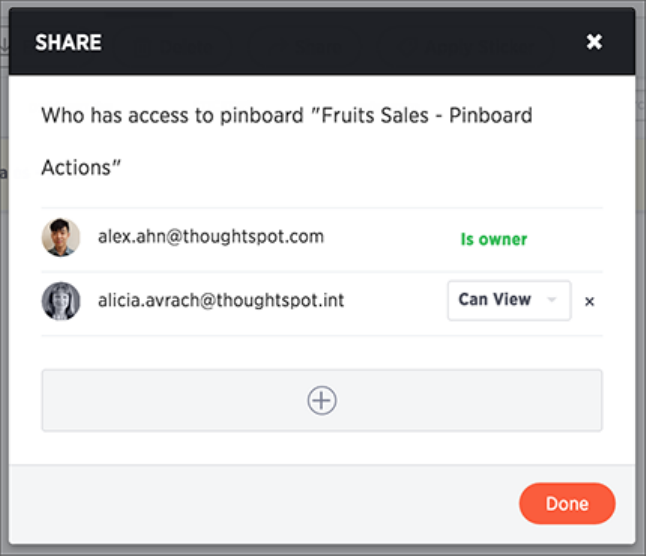
Task: Select the alex.ahn@thoughtspot.com email text
Action: tap(210, 237)
